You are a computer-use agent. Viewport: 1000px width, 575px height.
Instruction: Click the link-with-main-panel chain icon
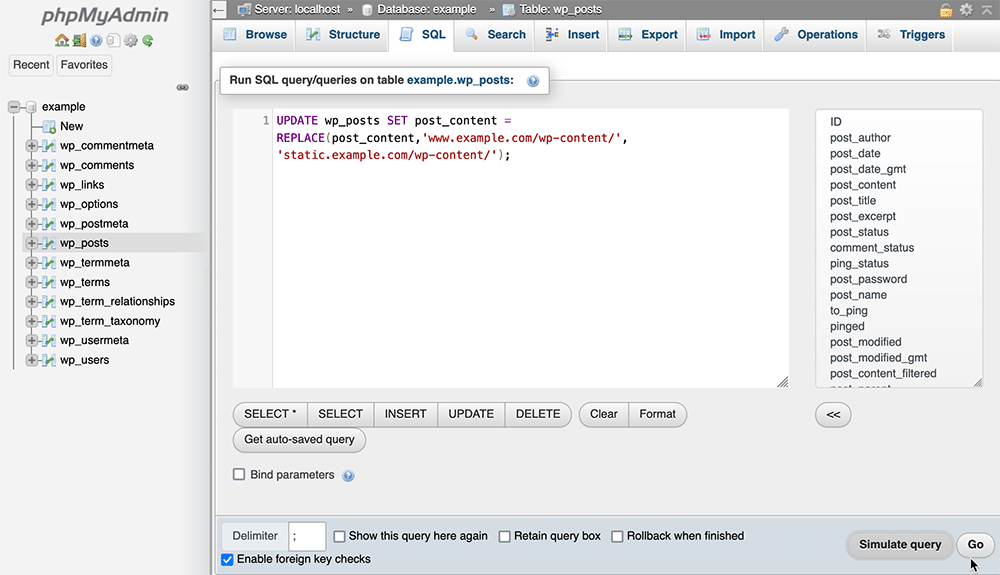click(x=183, y=87)
